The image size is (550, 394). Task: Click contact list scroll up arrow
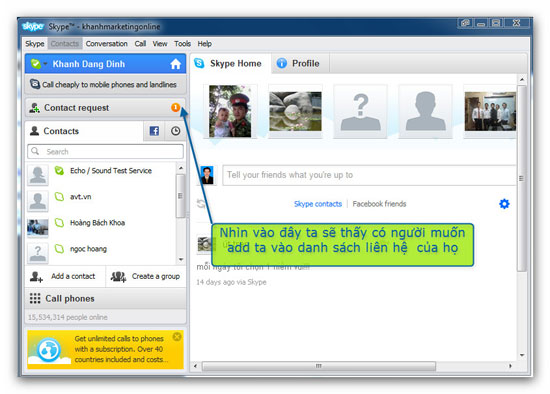tap(181, 168)
